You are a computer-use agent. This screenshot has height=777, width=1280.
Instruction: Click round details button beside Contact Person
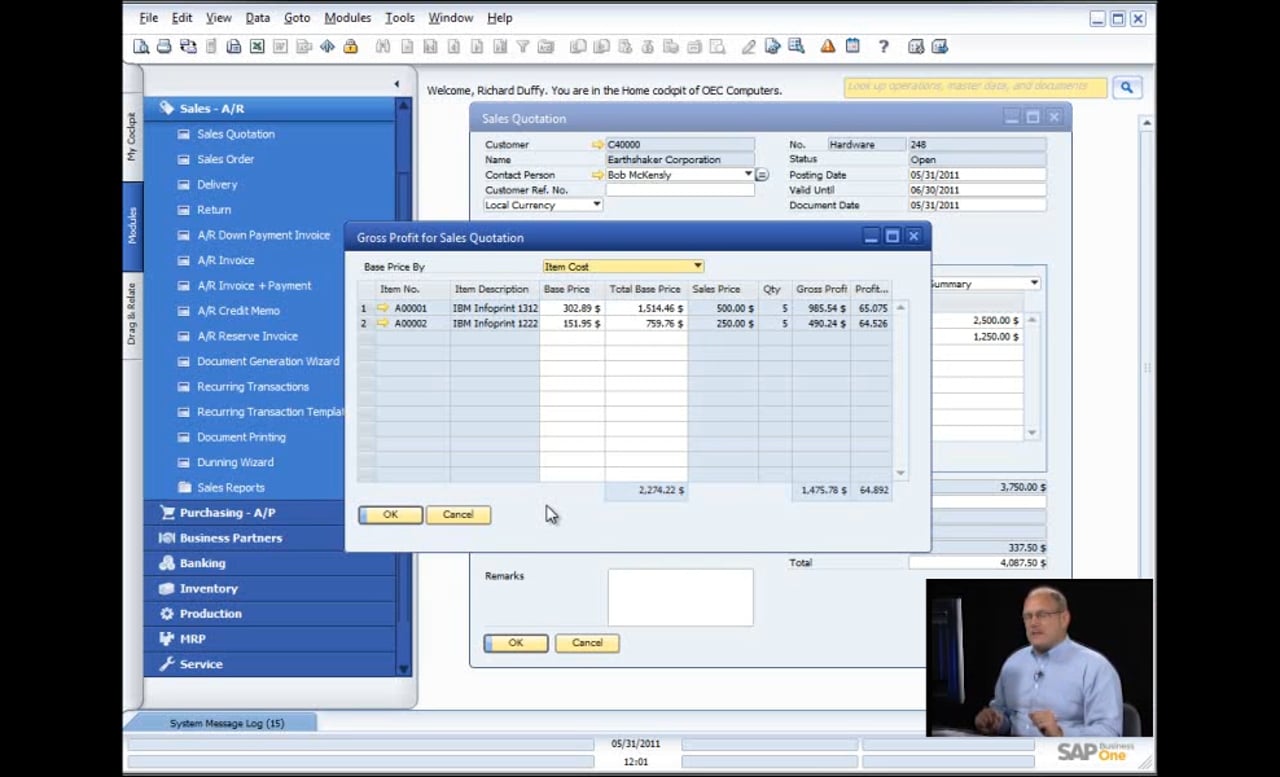click(x=761, y=175)
